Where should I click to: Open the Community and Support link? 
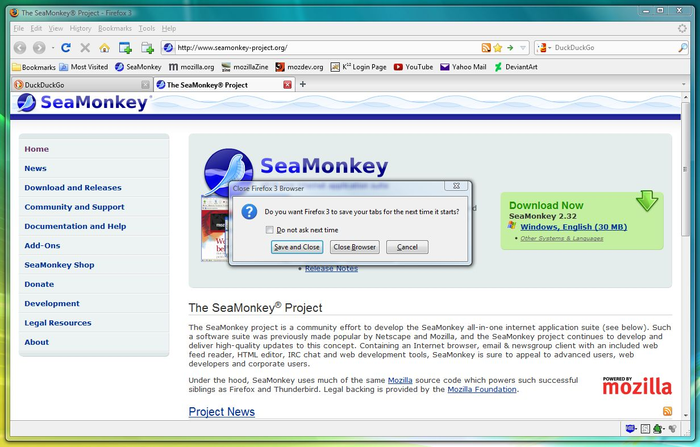(74, 207)
